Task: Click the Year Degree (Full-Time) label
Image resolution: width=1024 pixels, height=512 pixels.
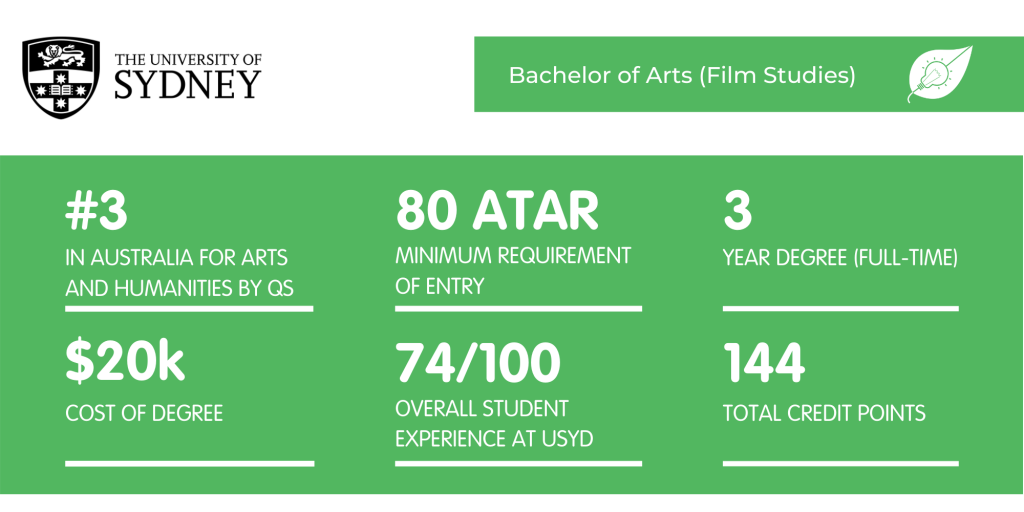Action: tap(840, 258)
